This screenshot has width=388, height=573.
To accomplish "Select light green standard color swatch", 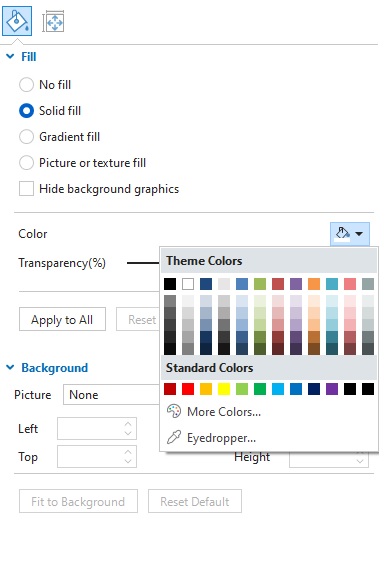I will click(x=242, y=389).
